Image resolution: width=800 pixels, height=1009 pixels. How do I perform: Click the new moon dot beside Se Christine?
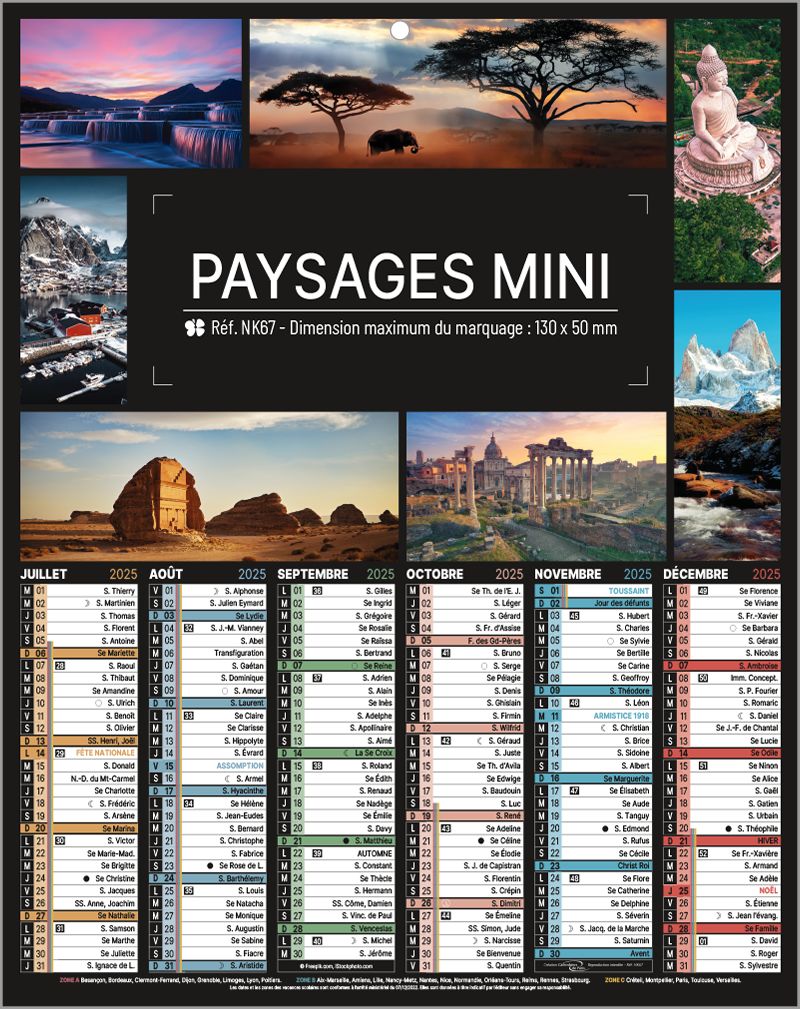[86, 878]
